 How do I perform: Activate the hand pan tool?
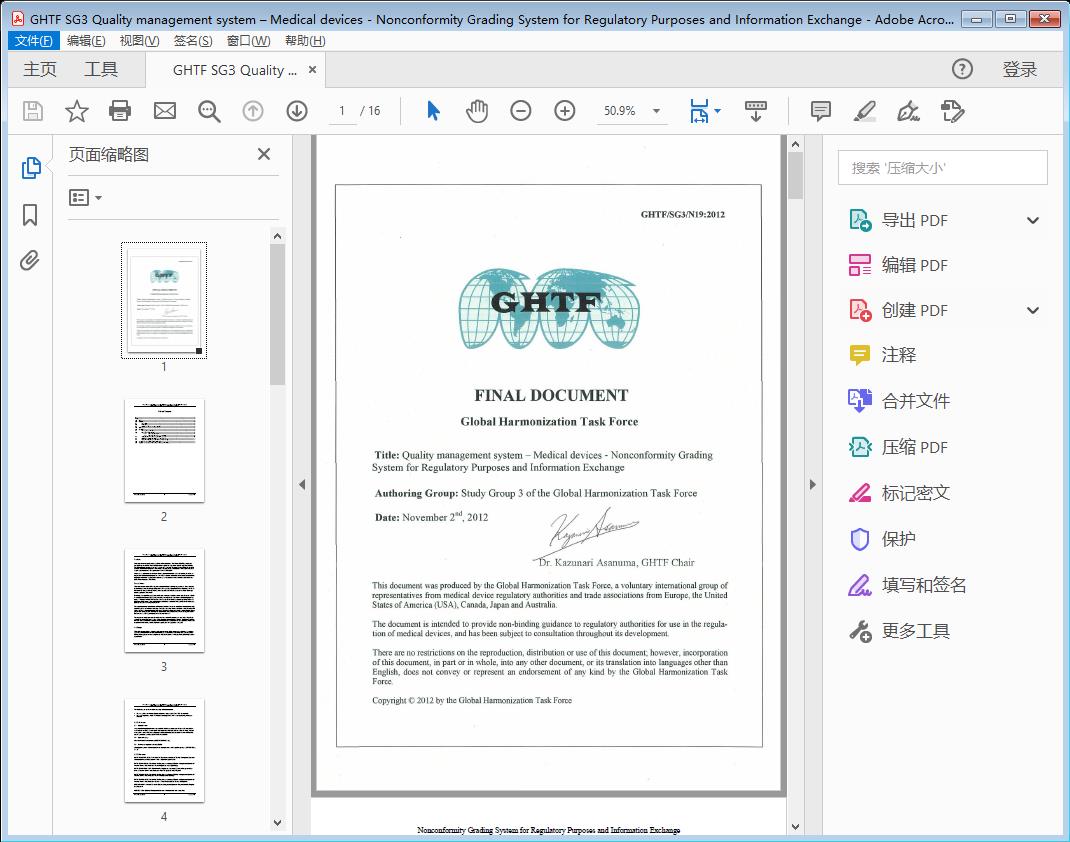click(x=477, y=111)
